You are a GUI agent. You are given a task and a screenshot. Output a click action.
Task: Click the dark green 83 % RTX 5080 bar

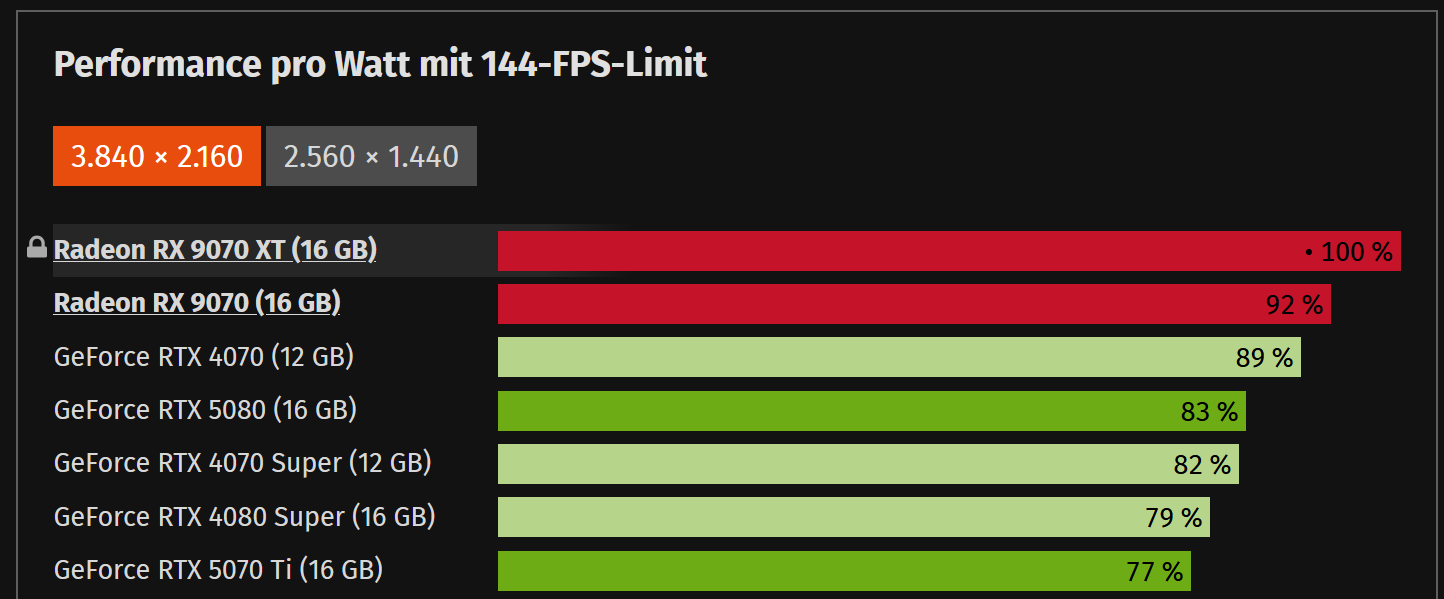click(872, 411)
